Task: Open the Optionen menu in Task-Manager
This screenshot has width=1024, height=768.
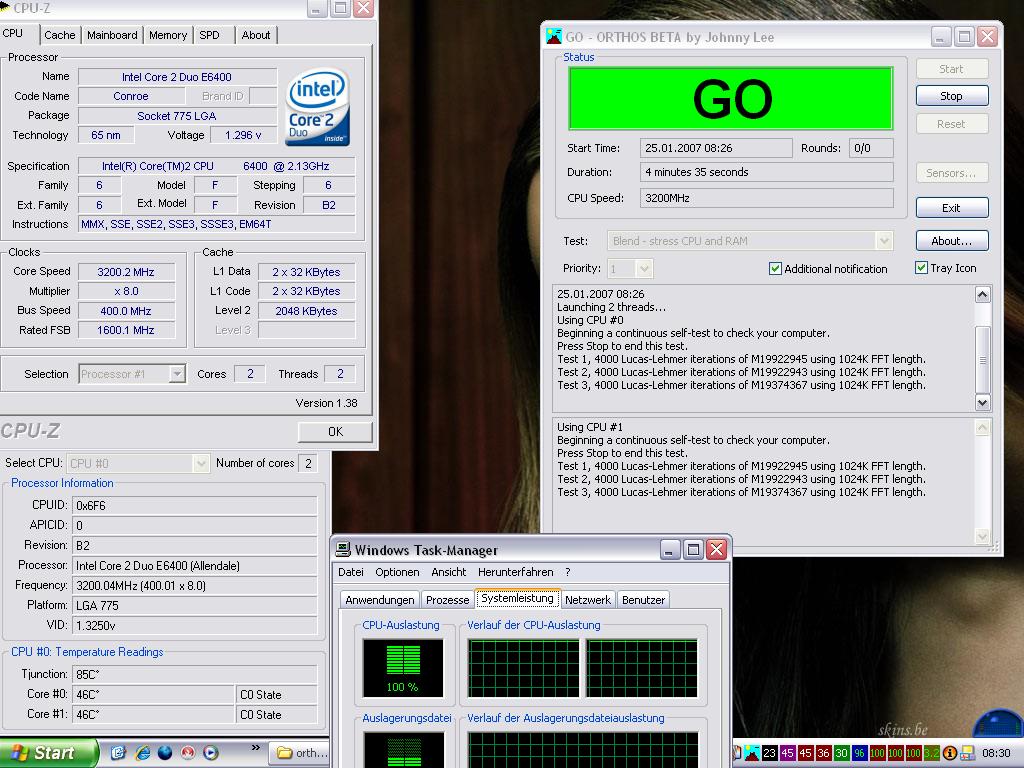Action: [x=397, y=572]
